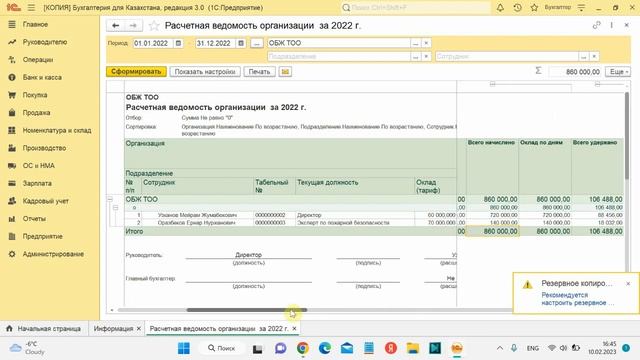Clear the Сотрудник field
640x360 pixels.
point(594,57)
